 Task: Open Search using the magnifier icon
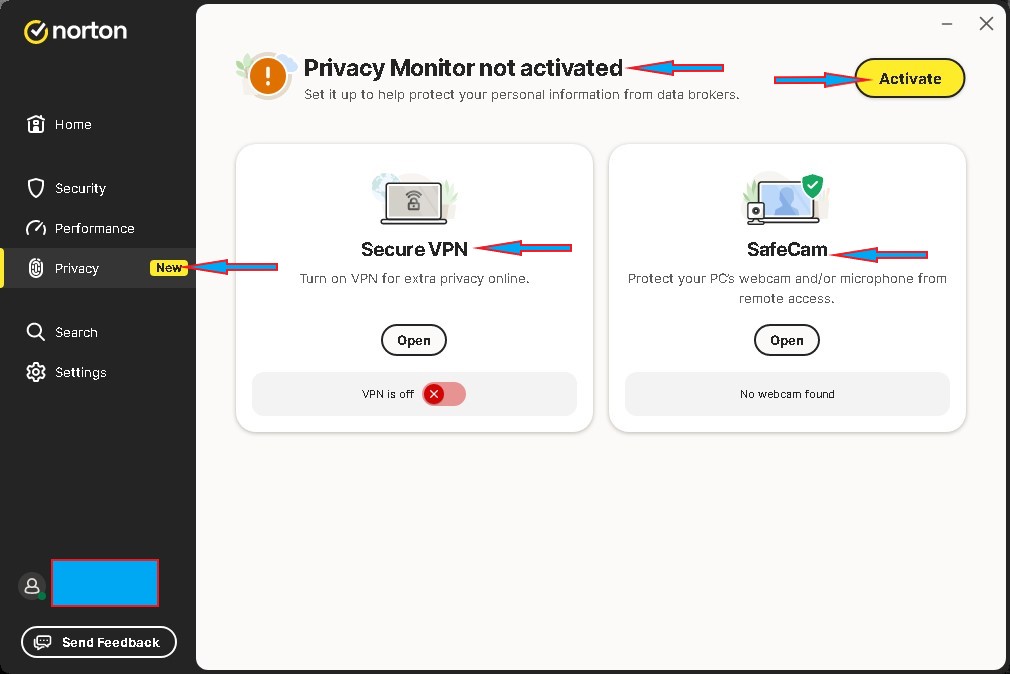click(35, 331)
